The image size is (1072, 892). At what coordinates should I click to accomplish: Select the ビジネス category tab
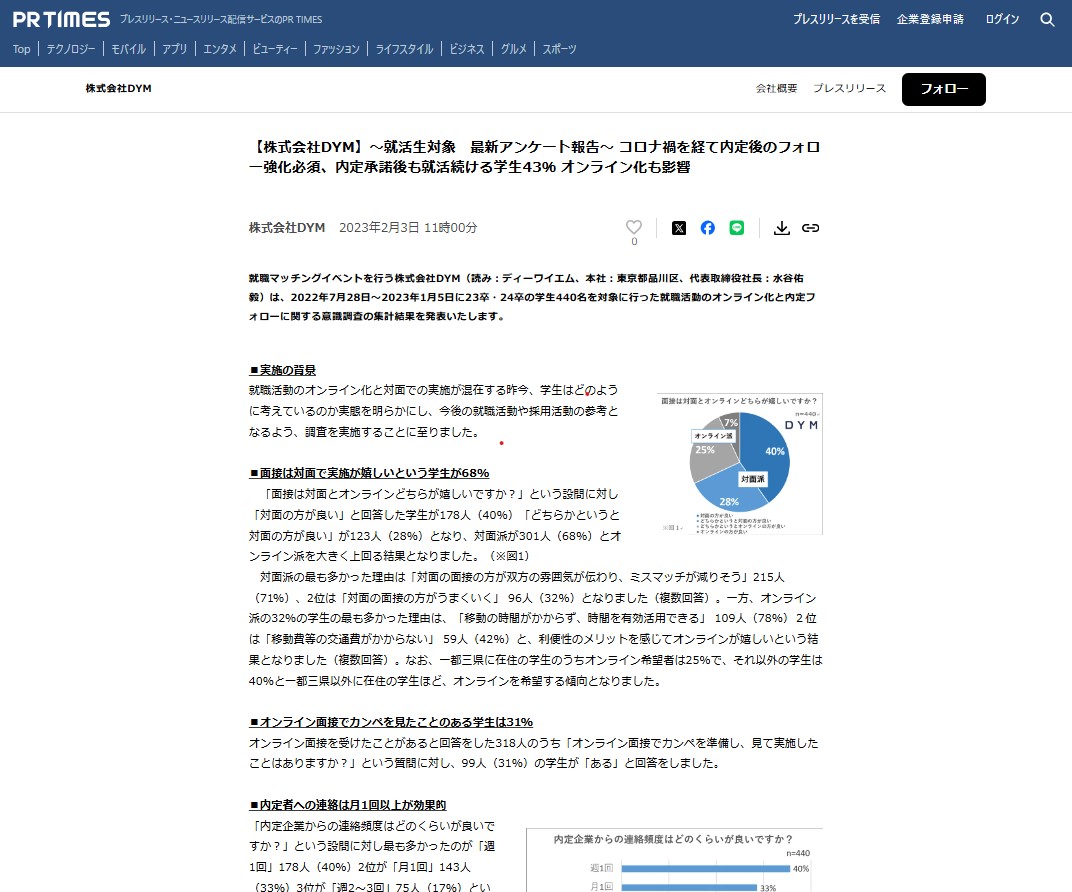click(467, 49)
